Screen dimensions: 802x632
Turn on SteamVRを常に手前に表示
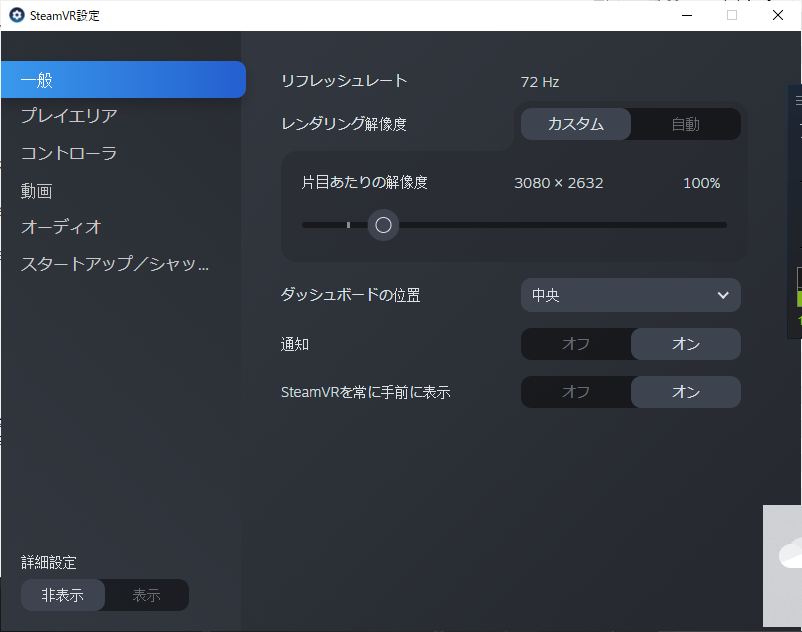[685, 392]
